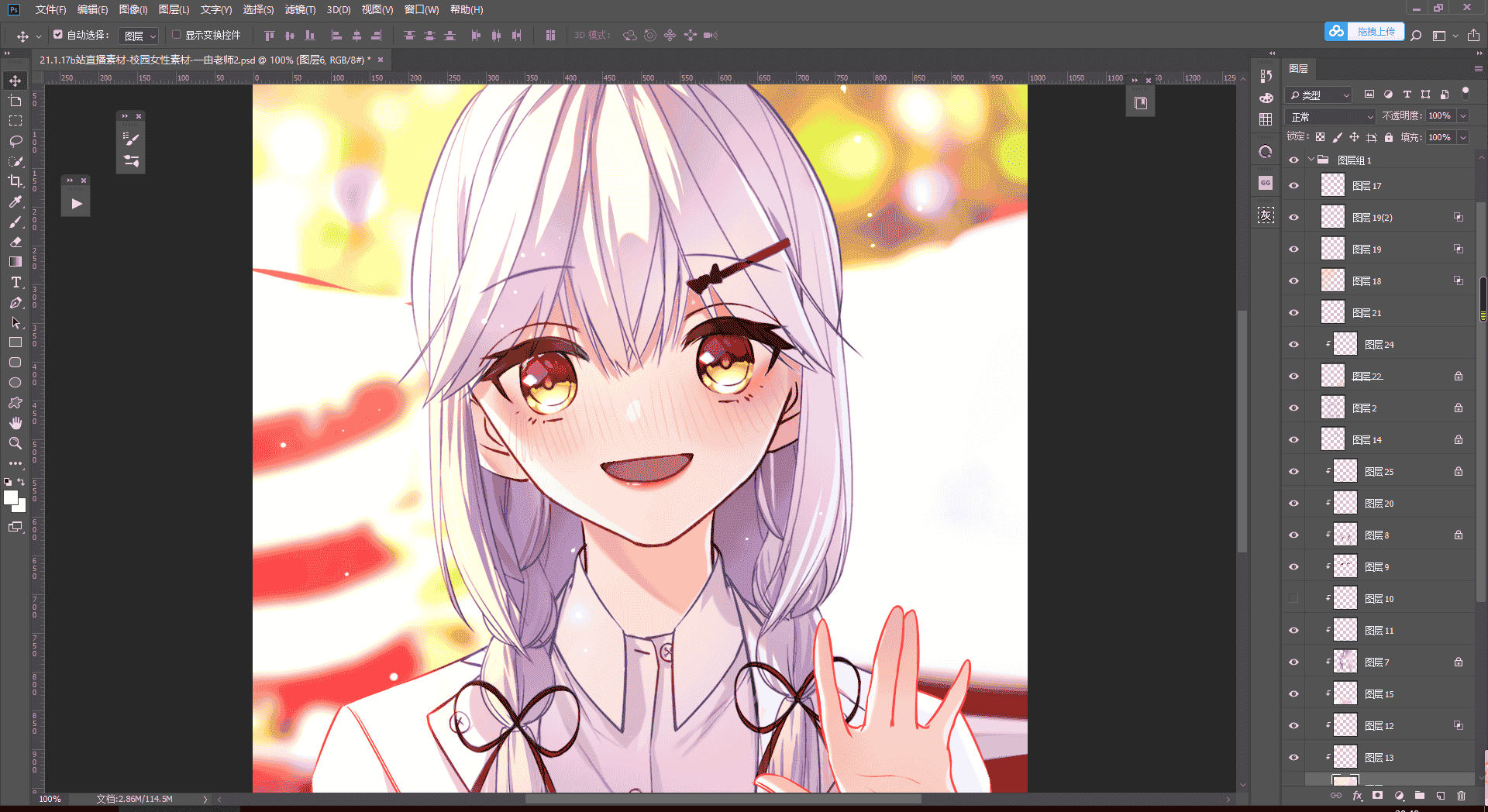The image size is (1488, 812).
Task: Click the delete layer trash icon
Action: click(x=1461, y=796)
